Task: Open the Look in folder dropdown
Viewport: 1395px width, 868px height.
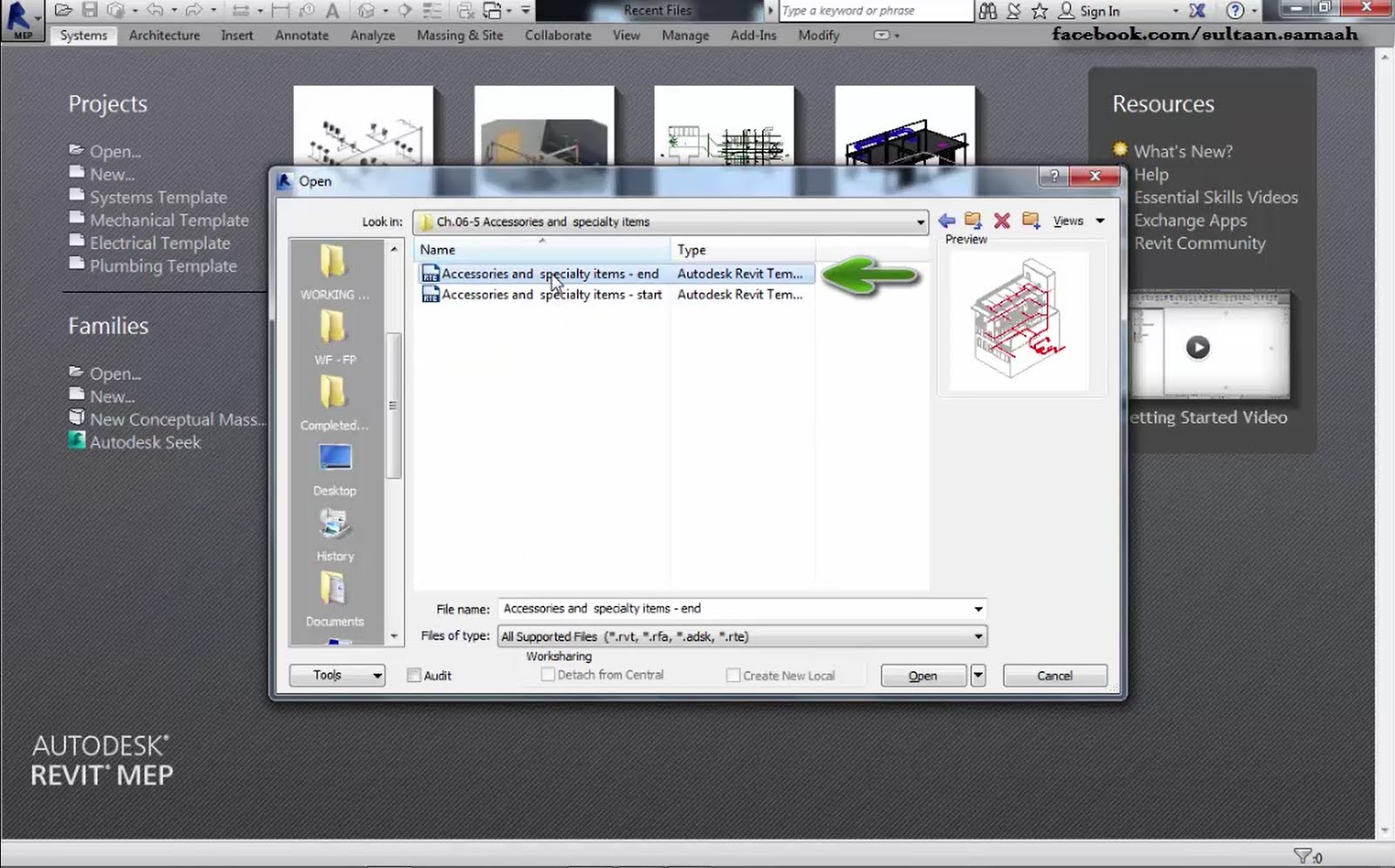Action: point(919,222)
